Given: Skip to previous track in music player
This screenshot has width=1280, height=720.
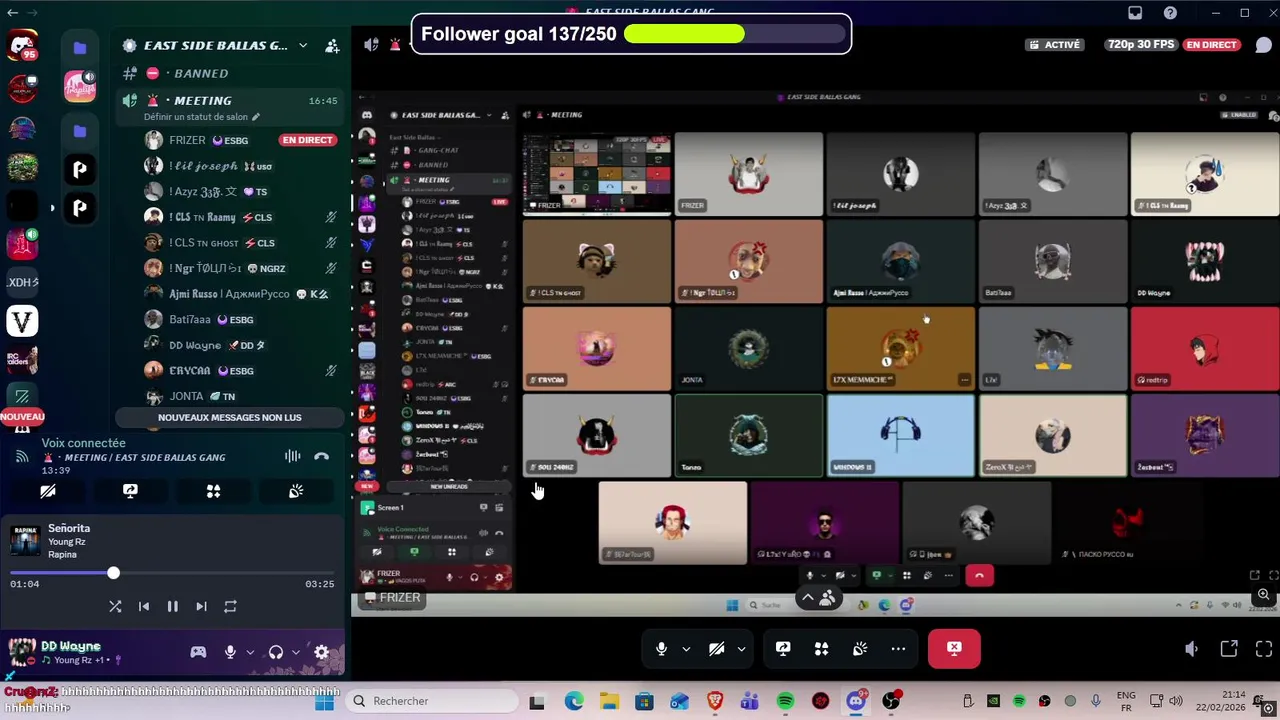Looking at the screenshot, I should tap(144, 606).
